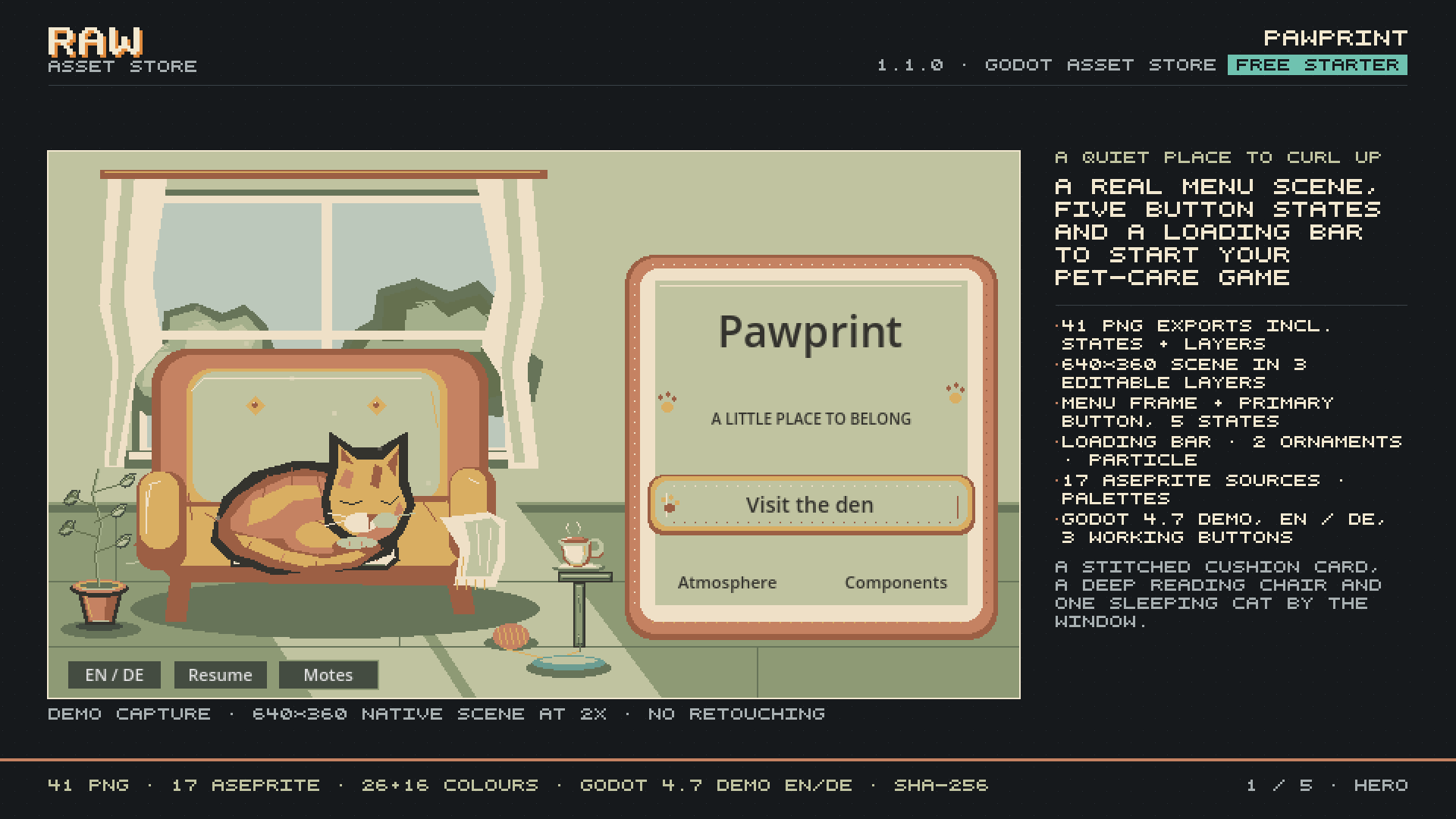This screenshot has width=1456, height=819.
Task: Toggle the Motes particle button
Action: 328,675
